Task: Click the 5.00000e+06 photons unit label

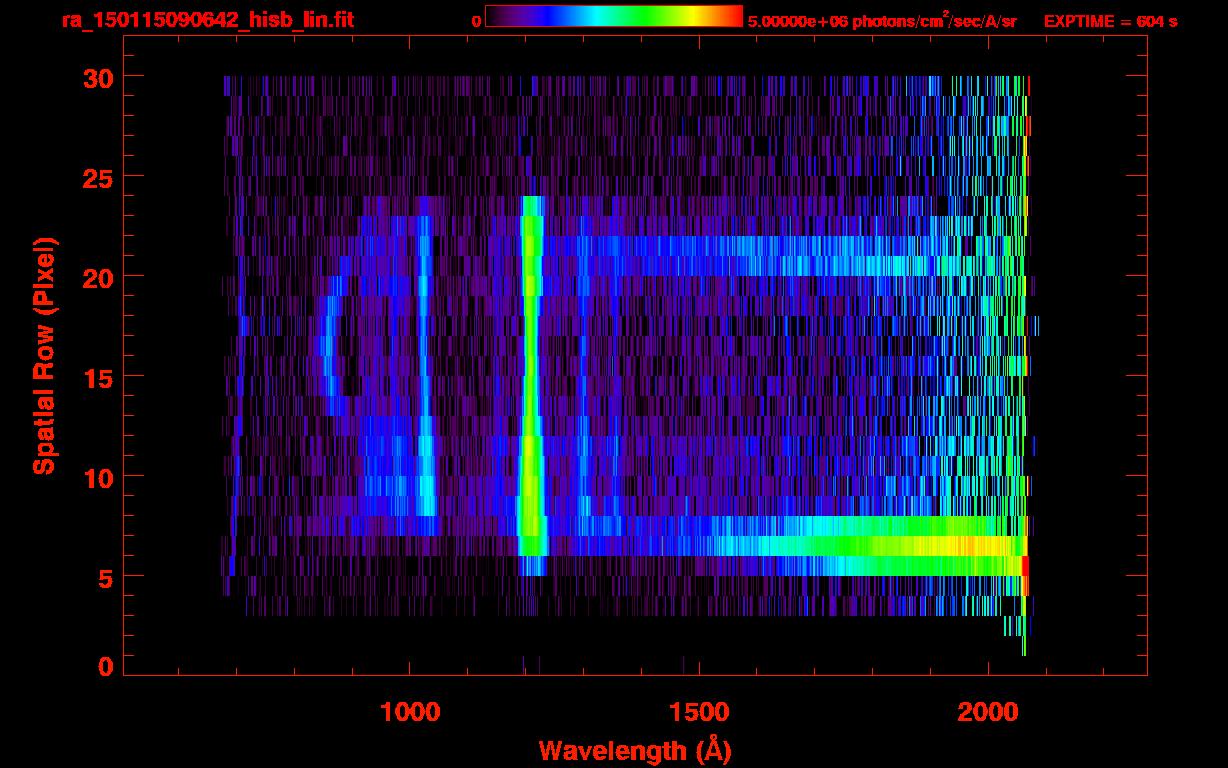Action: (882, 21)
